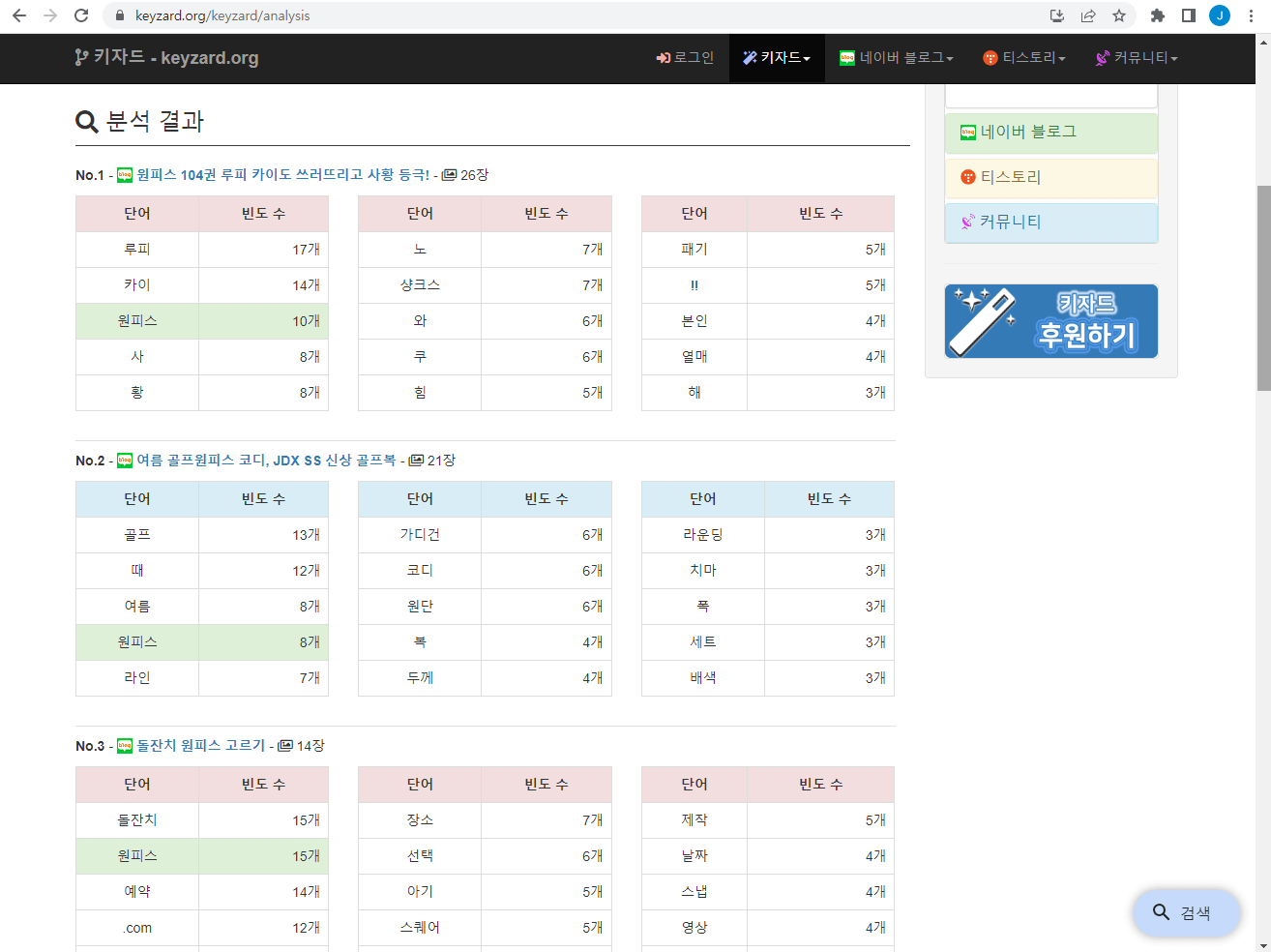Click the Naver blog icon next to No.1 post title

tap(125, 175)
